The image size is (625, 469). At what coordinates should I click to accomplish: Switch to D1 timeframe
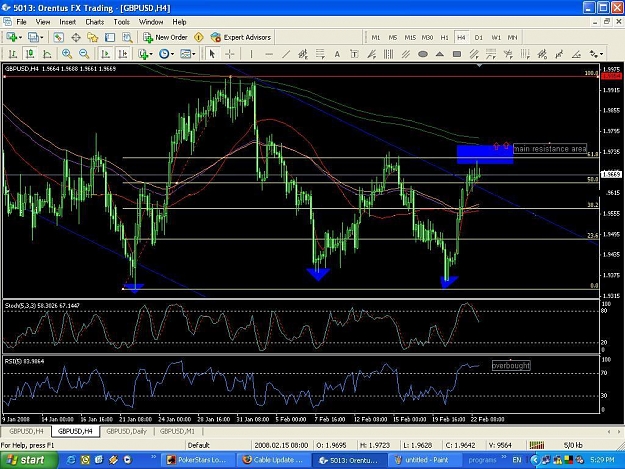pos(478,37)
